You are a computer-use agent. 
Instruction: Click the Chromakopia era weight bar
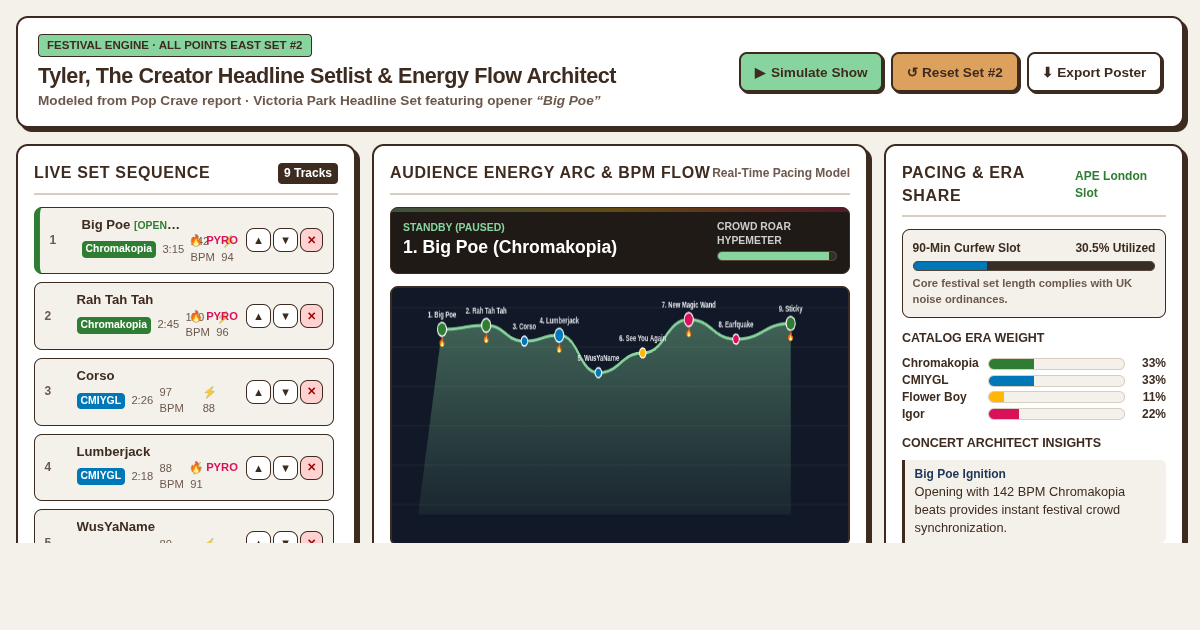[x=1057, y=364]
